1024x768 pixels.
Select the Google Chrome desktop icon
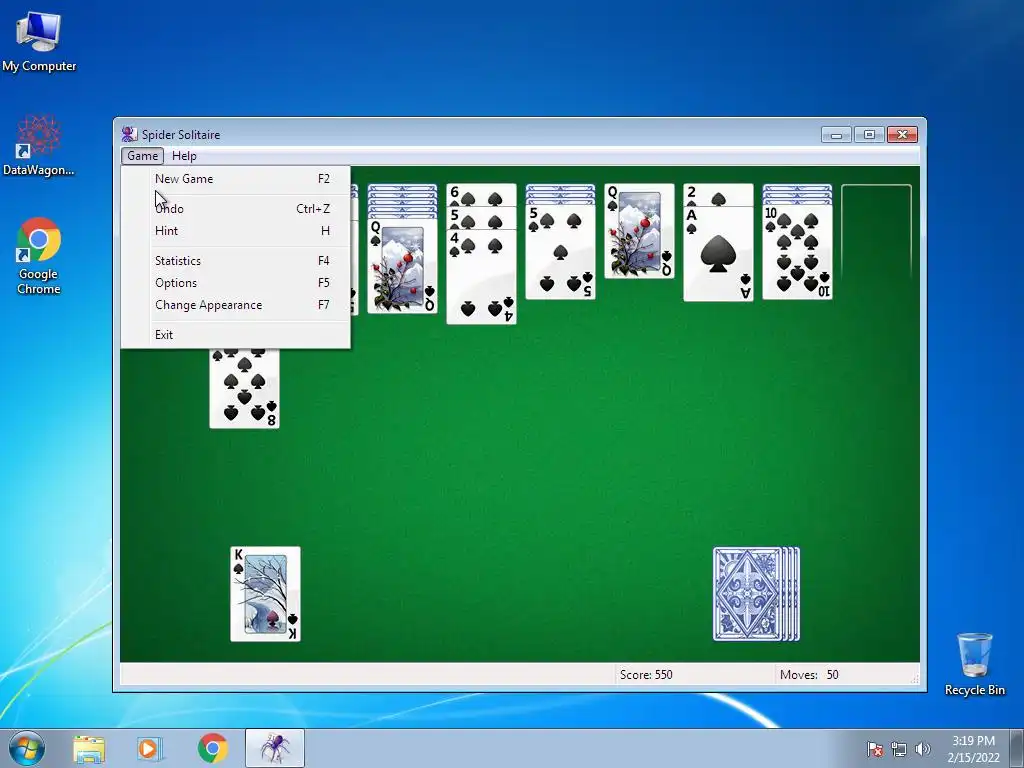tap(39, 256)
